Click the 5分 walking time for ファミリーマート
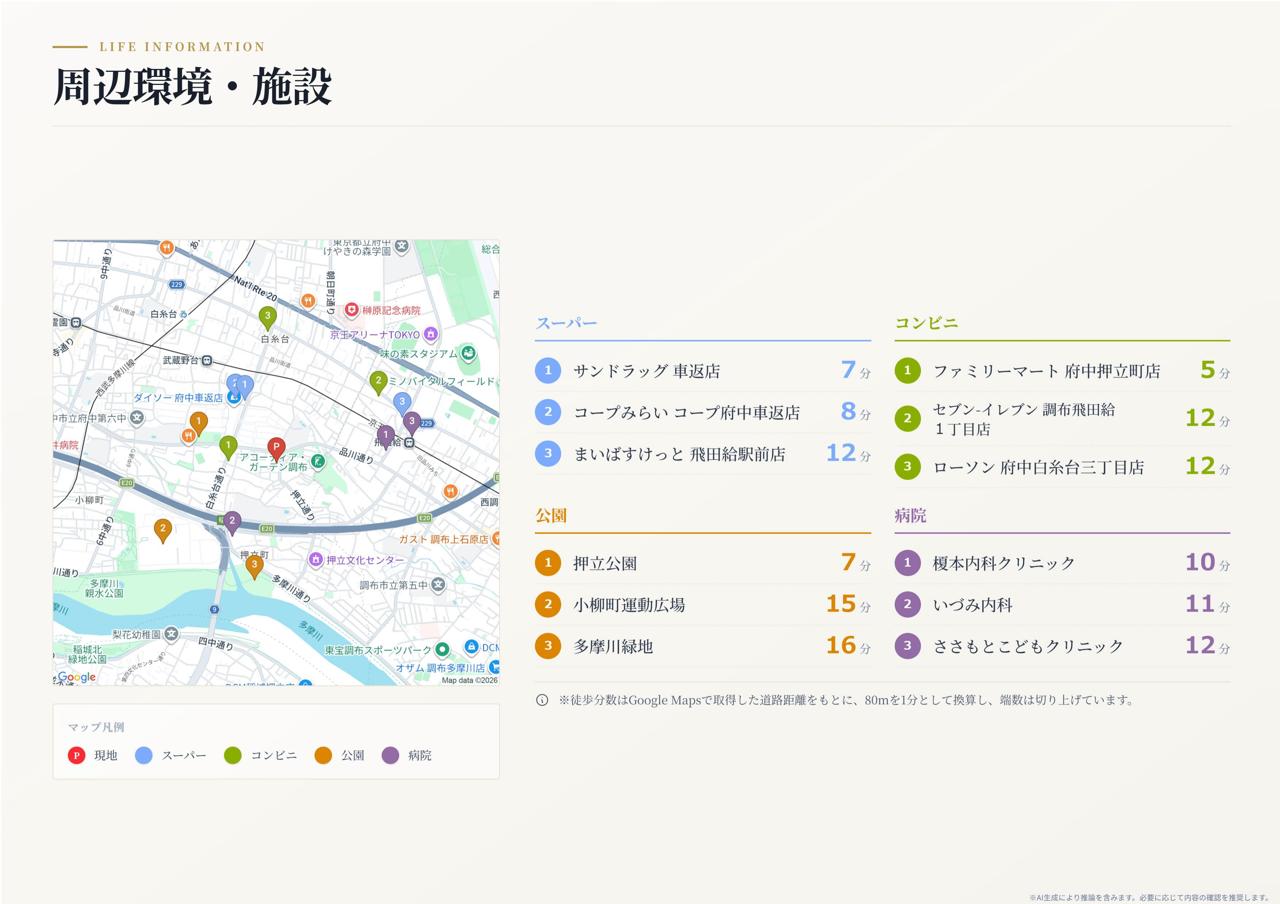The image size is (1280, 904). (x=1215, y=371)
